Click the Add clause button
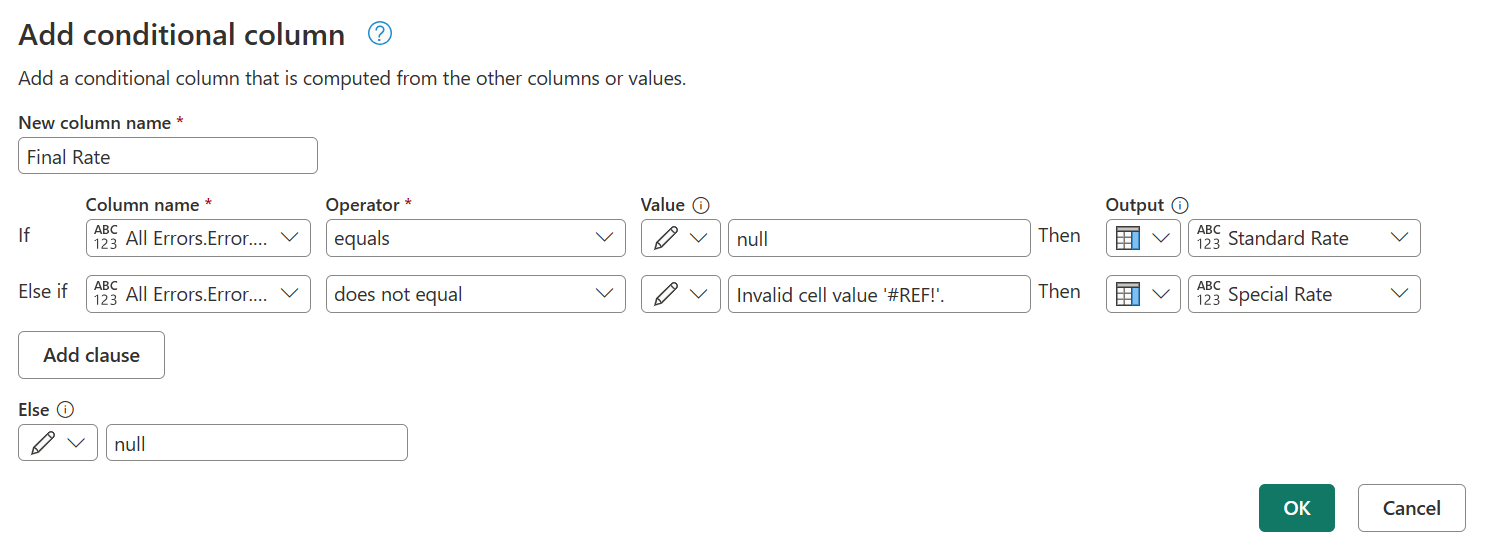This screenshot has width=1486, height=553. 91,355
